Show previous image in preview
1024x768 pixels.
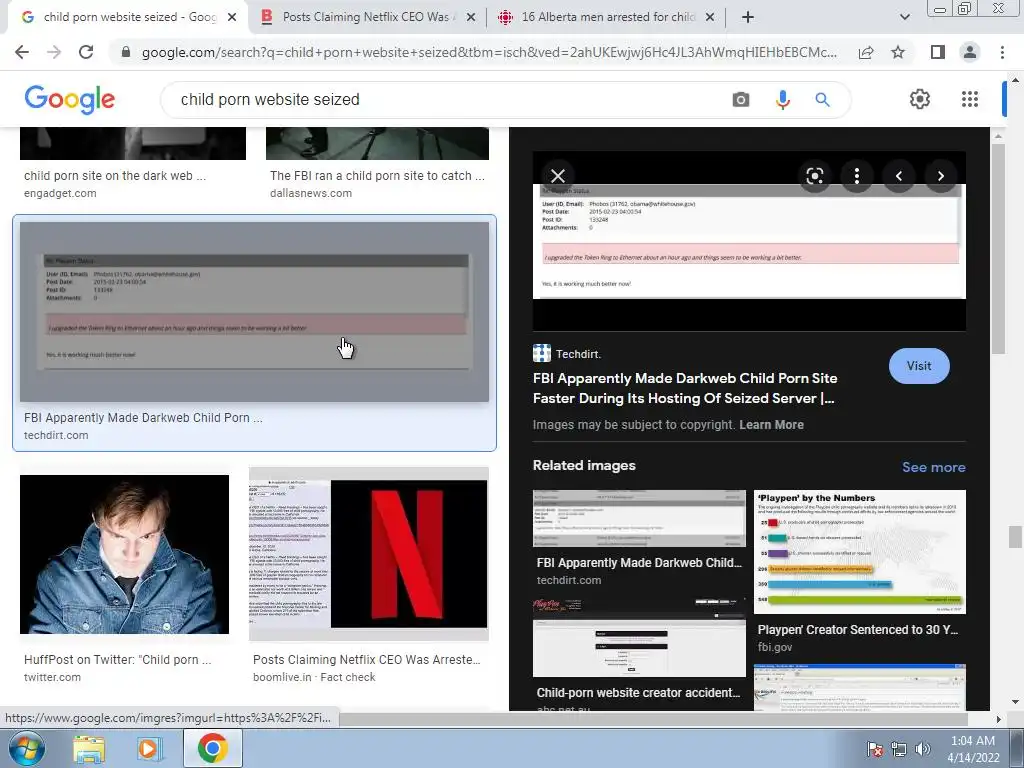click(899, 176)
